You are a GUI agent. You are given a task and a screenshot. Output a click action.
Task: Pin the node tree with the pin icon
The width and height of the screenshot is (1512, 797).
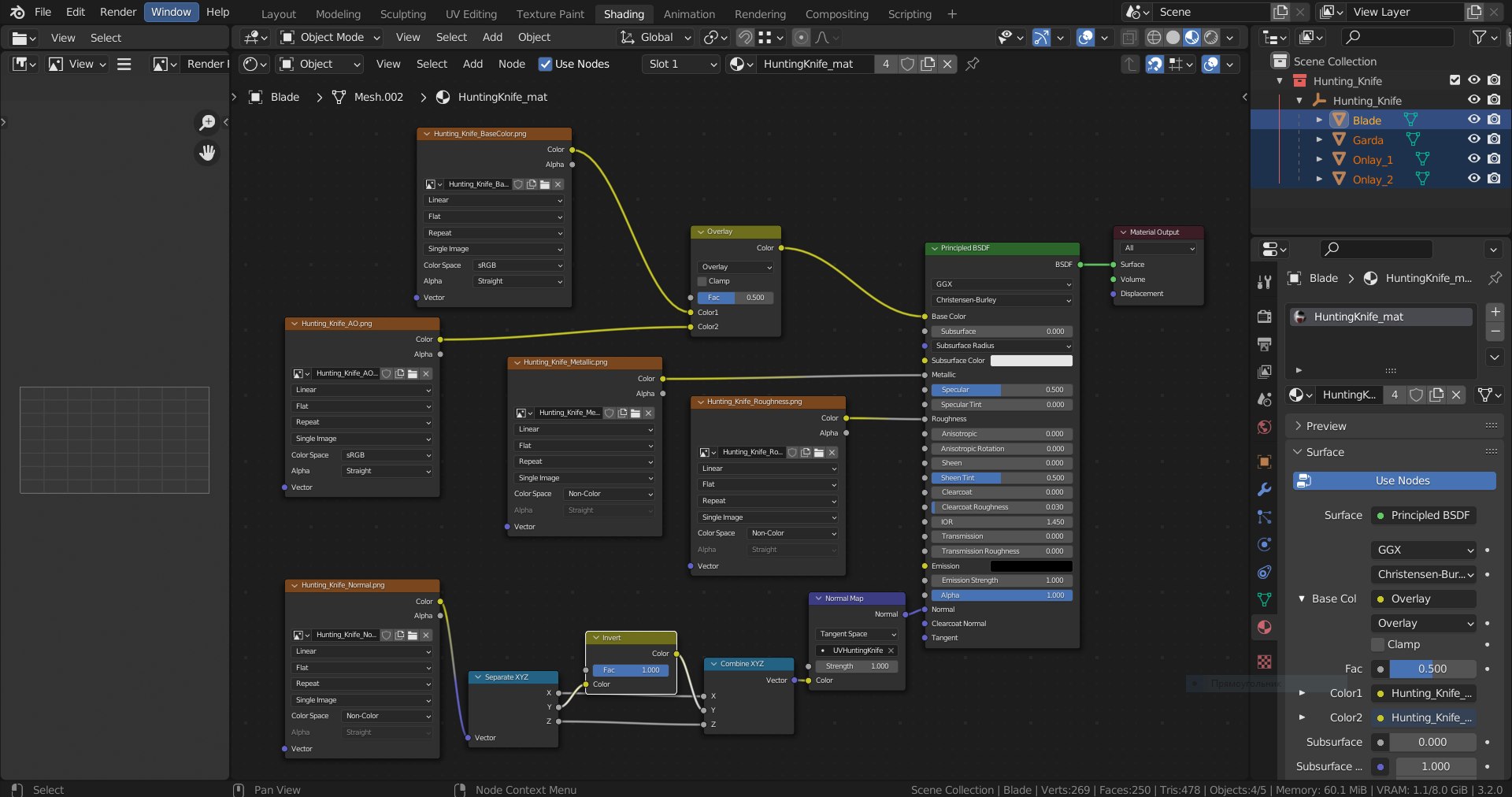click(x=973, y=64)
